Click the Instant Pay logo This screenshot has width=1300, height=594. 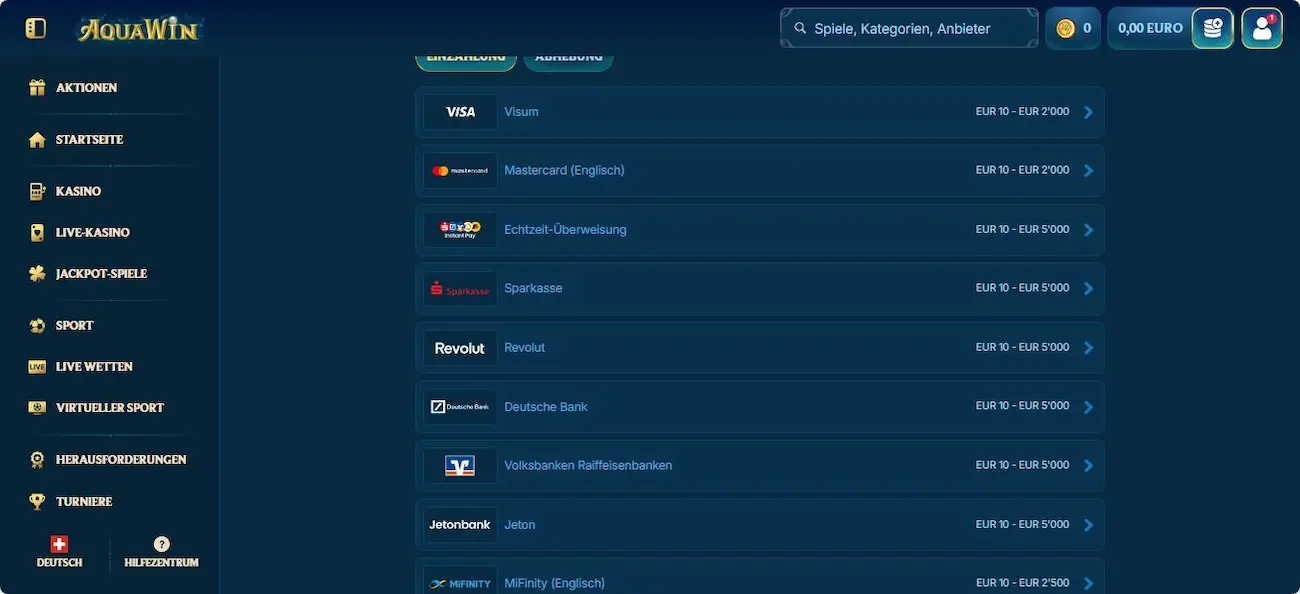point(460,230)
